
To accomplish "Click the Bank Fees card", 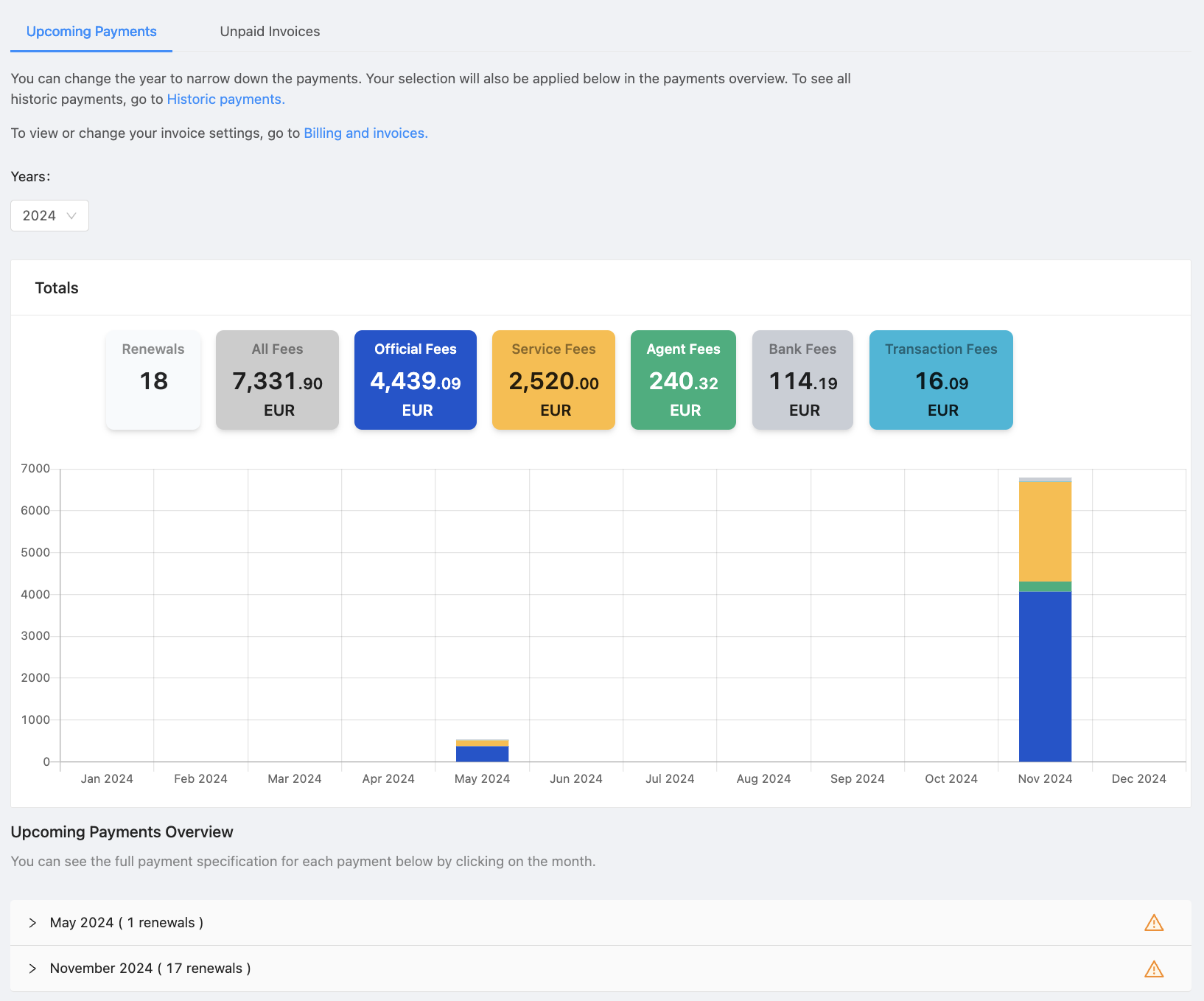I will (x=802, y=380).
